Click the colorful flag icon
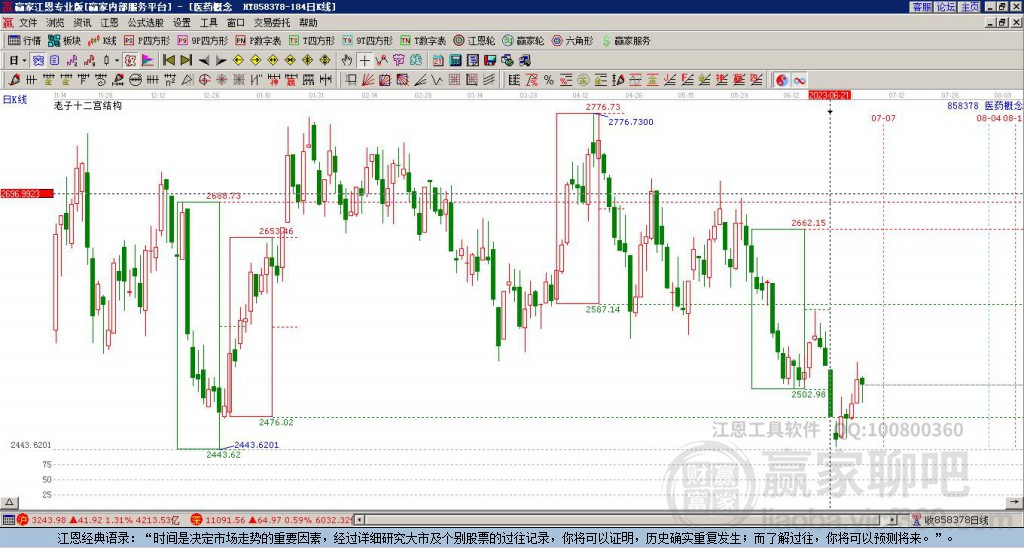Viewport: 1024px width, 548px height. pyautogui.click(x=148, y=61)
